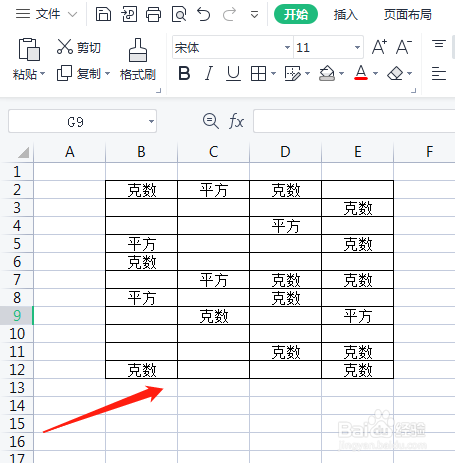Select row 9 header
455x463 pixels.
(x=17, y=315)
